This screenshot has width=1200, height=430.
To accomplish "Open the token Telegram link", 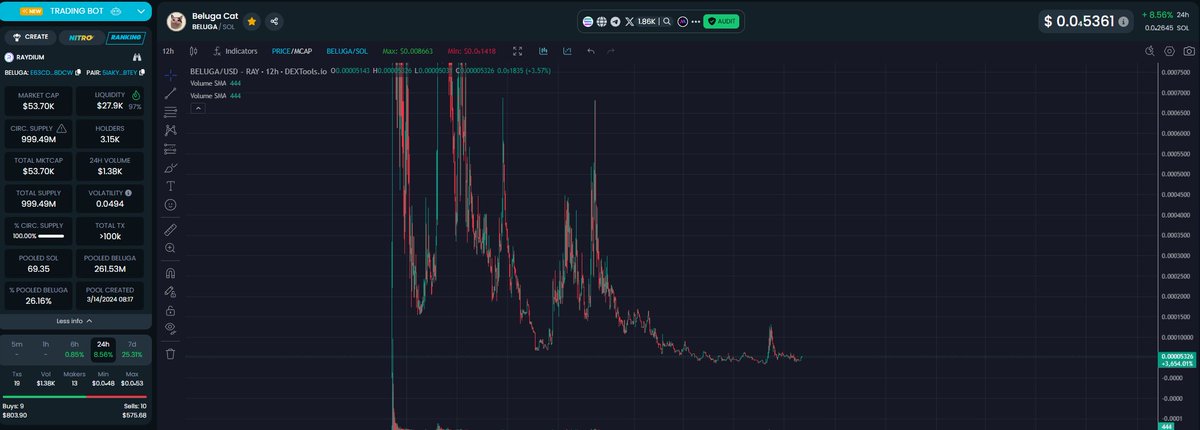I will pyautogui.click(x=615, y=21).
